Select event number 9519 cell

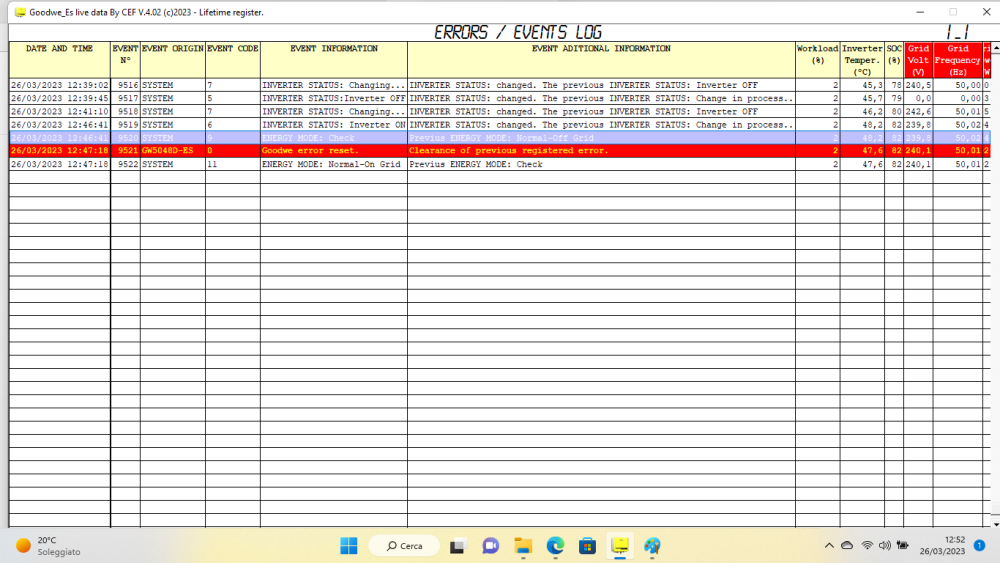pos(125,125)
